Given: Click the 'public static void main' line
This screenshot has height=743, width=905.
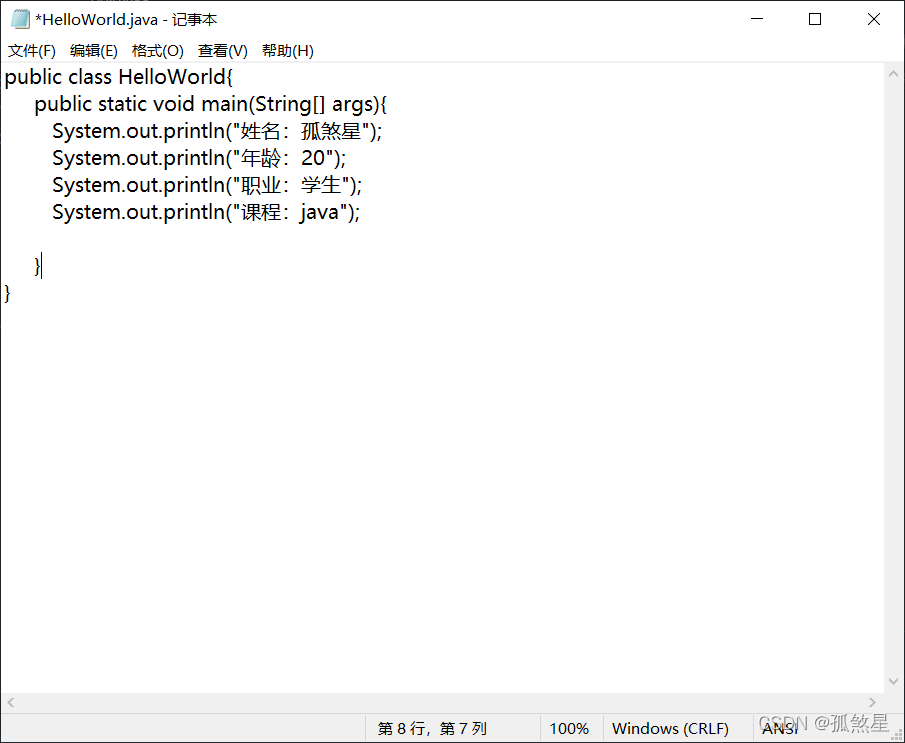Looking at the screenshot, I should pos(211,104).
